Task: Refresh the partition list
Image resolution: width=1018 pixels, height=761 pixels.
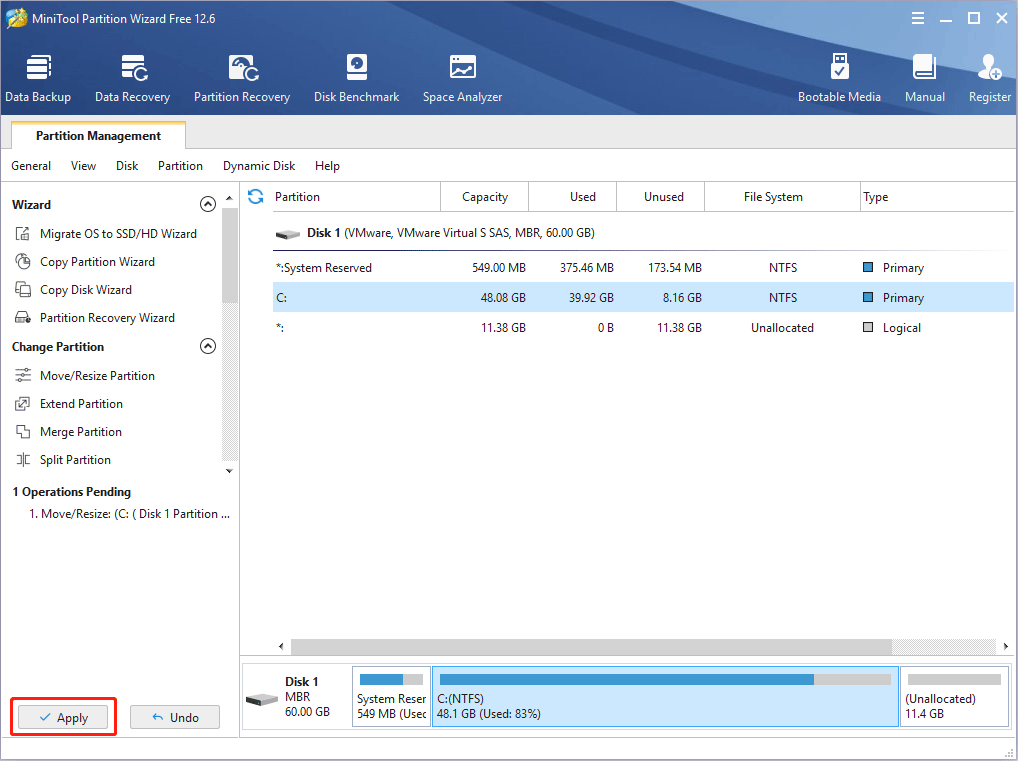Action: (x=256, y=197)
